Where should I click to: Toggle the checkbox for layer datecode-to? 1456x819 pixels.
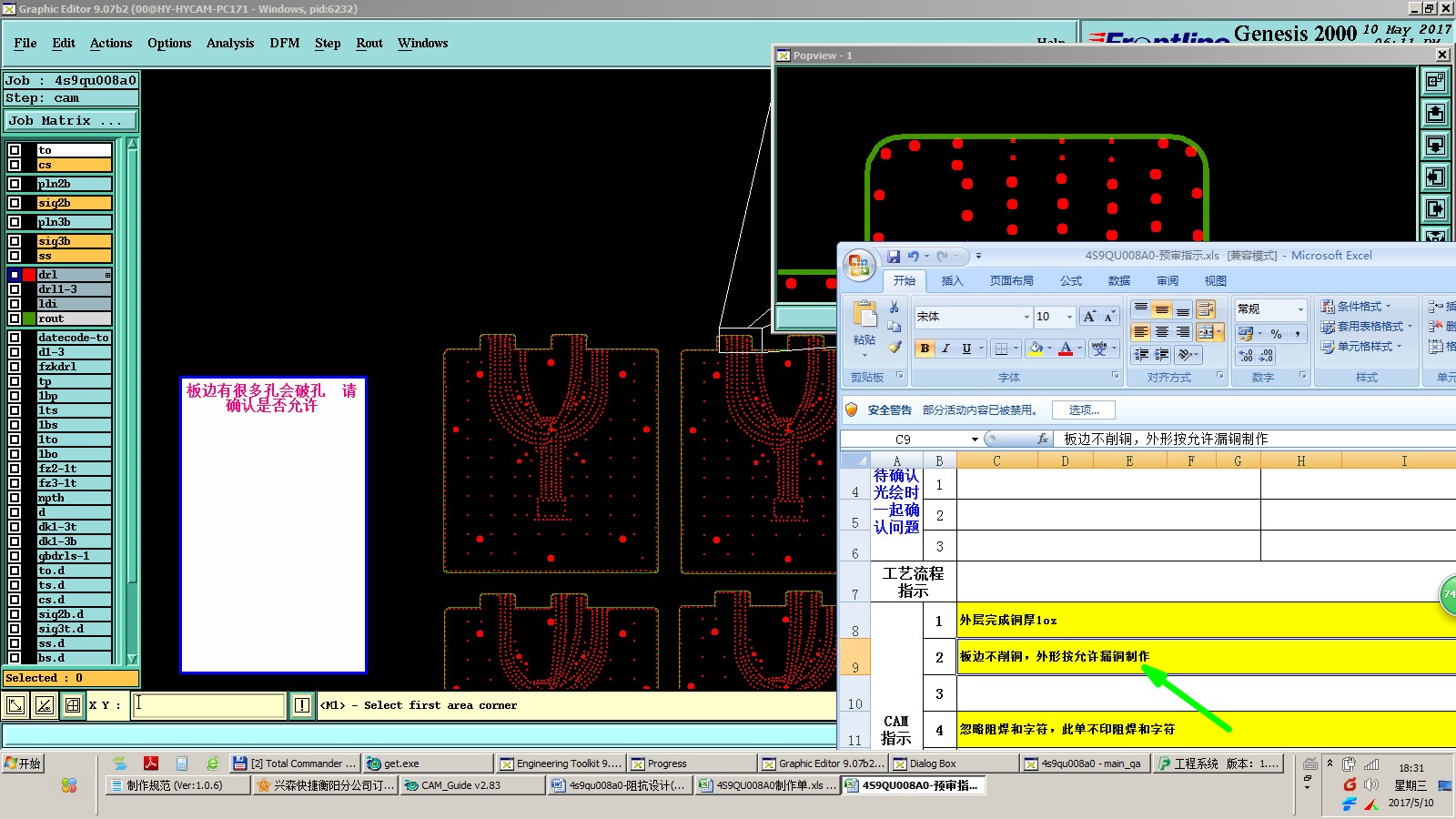(x=15, y=338)
